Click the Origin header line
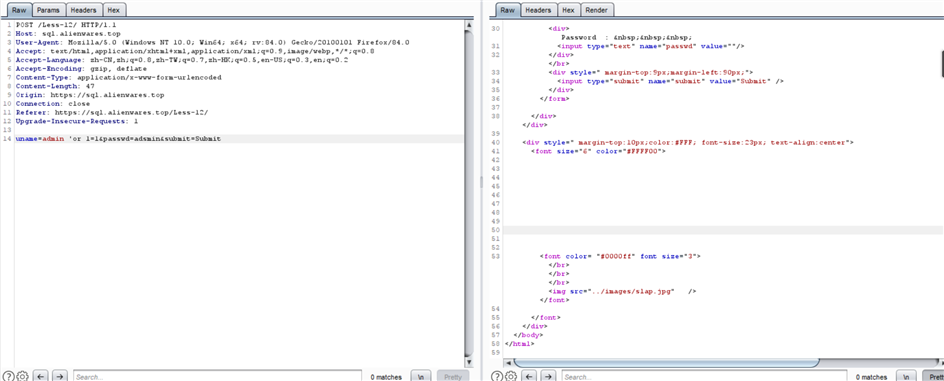Image resolution: width=944 pixels, height=381 pixels. click(x=89, y=94)
